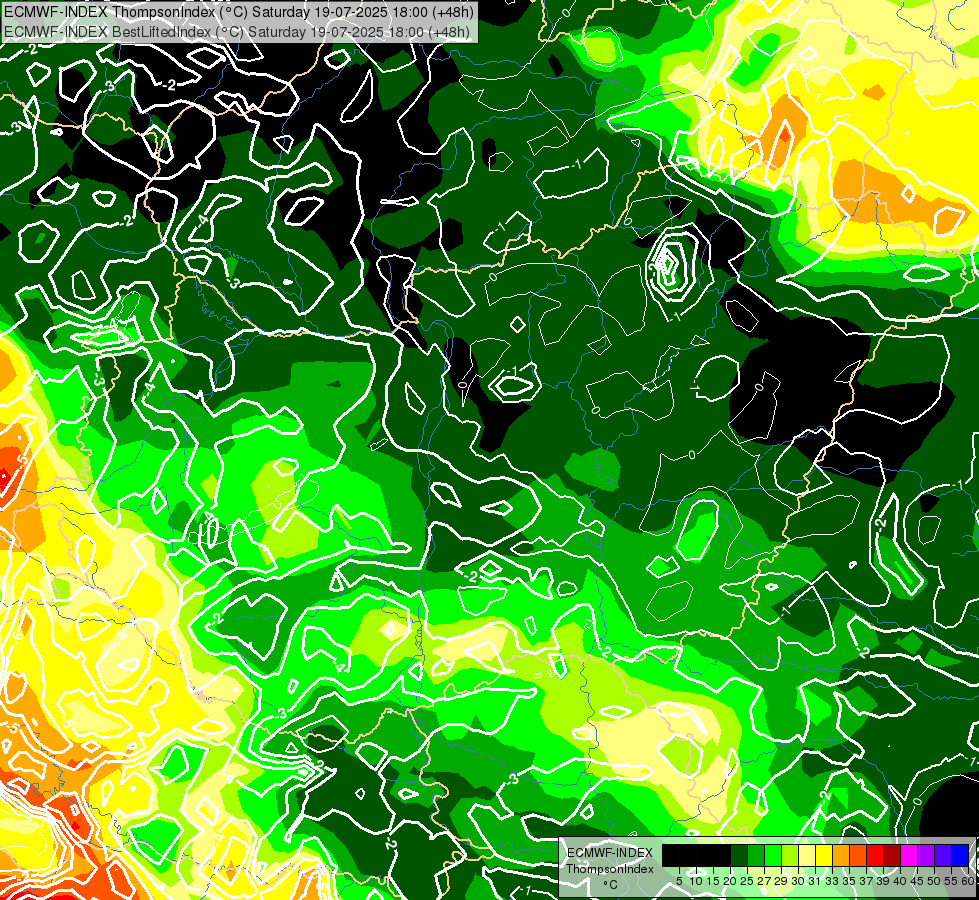Select the black legend swatch between 15 and 20
The height and width of the screenshot is (900, 979).
tap(722, 855)
